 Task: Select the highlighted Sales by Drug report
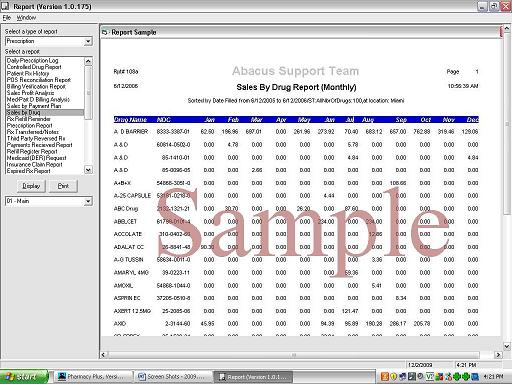45,112
